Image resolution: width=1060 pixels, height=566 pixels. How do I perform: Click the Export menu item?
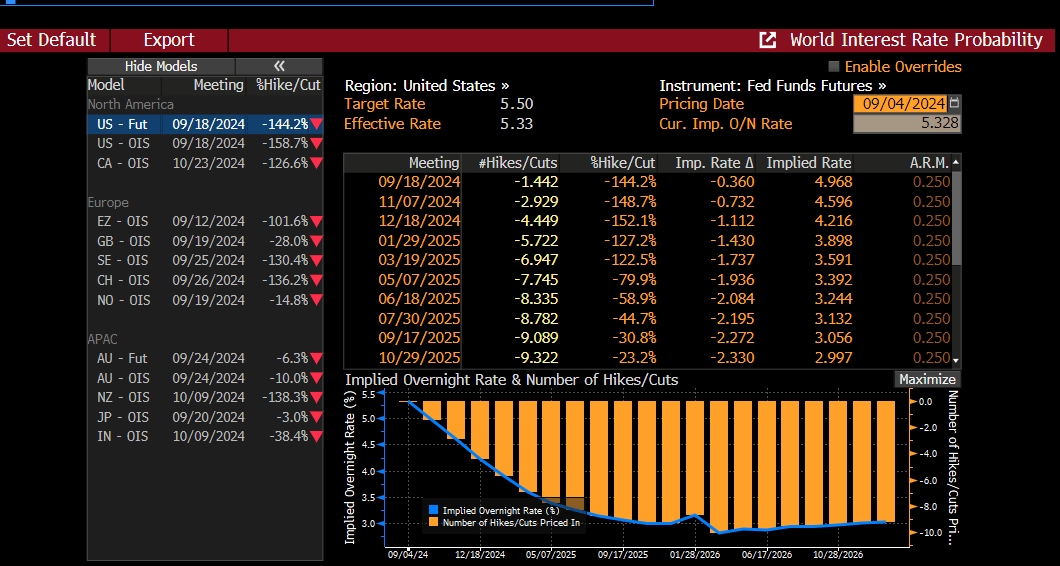pos(169,40)
